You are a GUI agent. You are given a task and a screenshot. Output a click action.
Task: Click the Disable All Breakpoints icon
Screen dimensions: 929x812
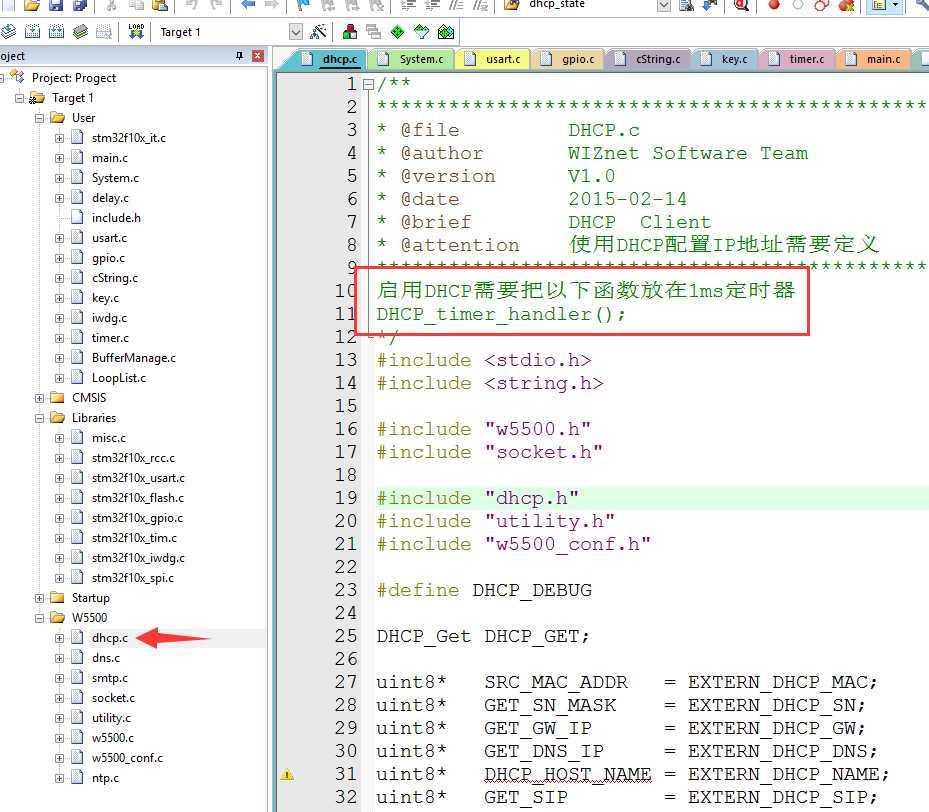tap(822, 5)
